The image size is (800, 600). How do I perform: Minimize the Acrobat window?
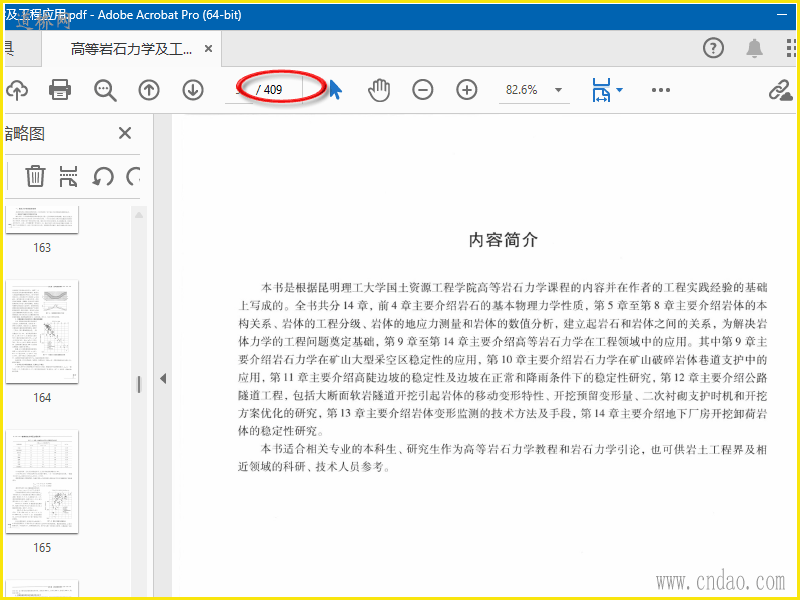tap(782, 14)
